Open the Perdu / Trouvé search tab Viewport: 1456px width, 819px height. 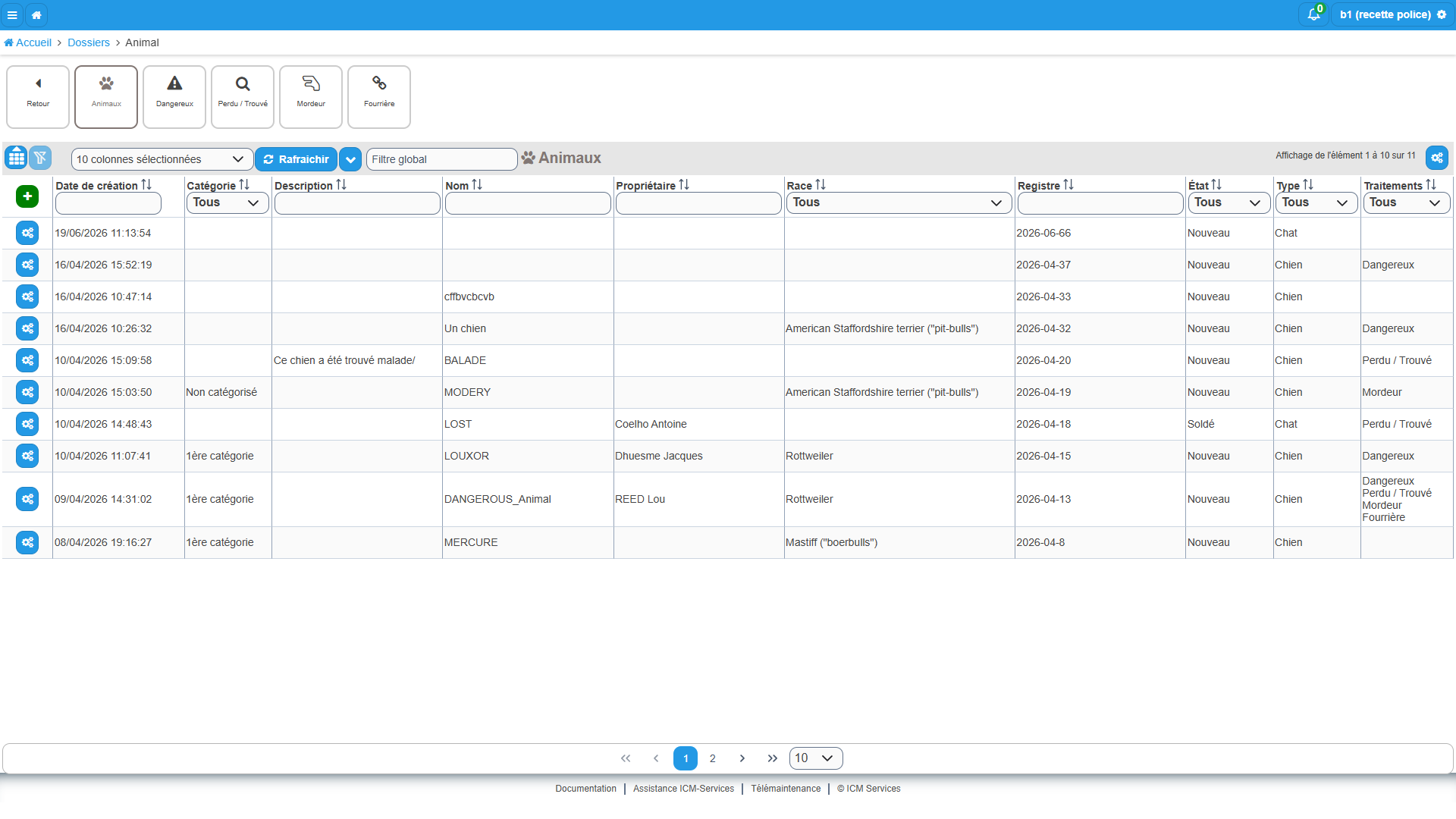click(243, 97)
